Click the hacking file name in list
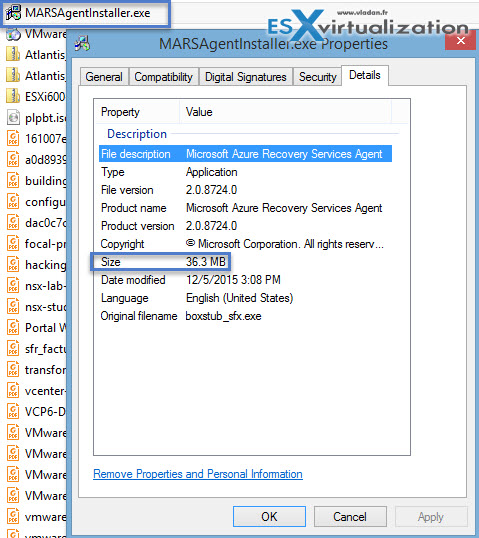 (45, 265)
